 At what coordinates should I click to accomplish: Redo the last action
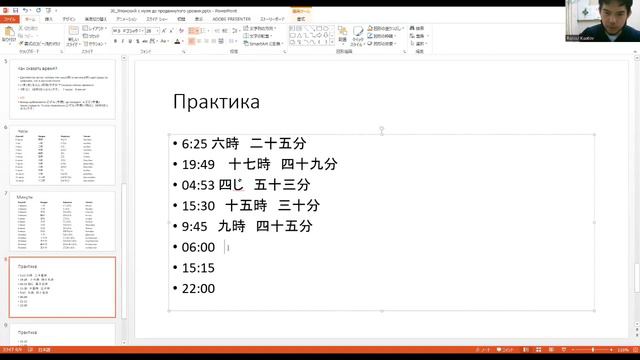(x=38, y=11)
